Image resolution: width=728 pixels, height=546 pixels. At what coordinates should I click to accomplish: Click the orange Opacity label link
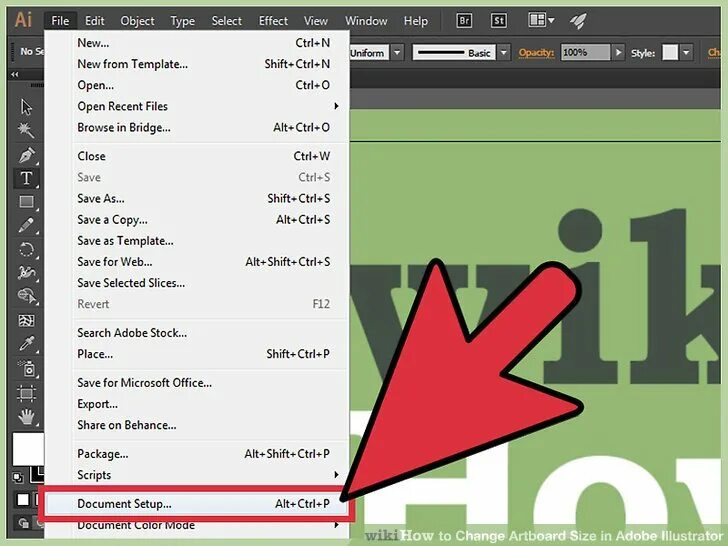(x=536, y=52)
